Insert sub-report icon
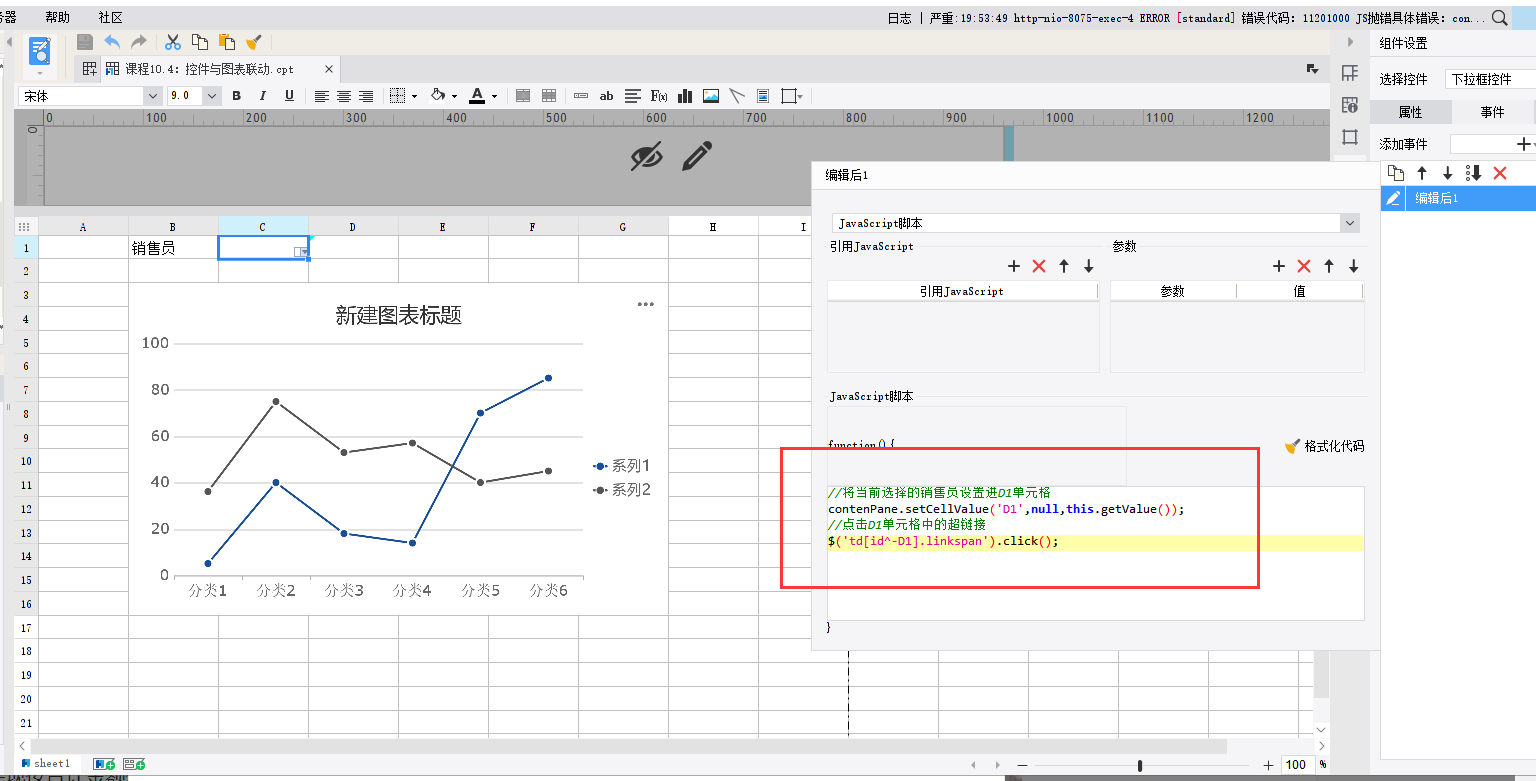Viewport: 1536px width, 781px height. [x=763, y=96]
